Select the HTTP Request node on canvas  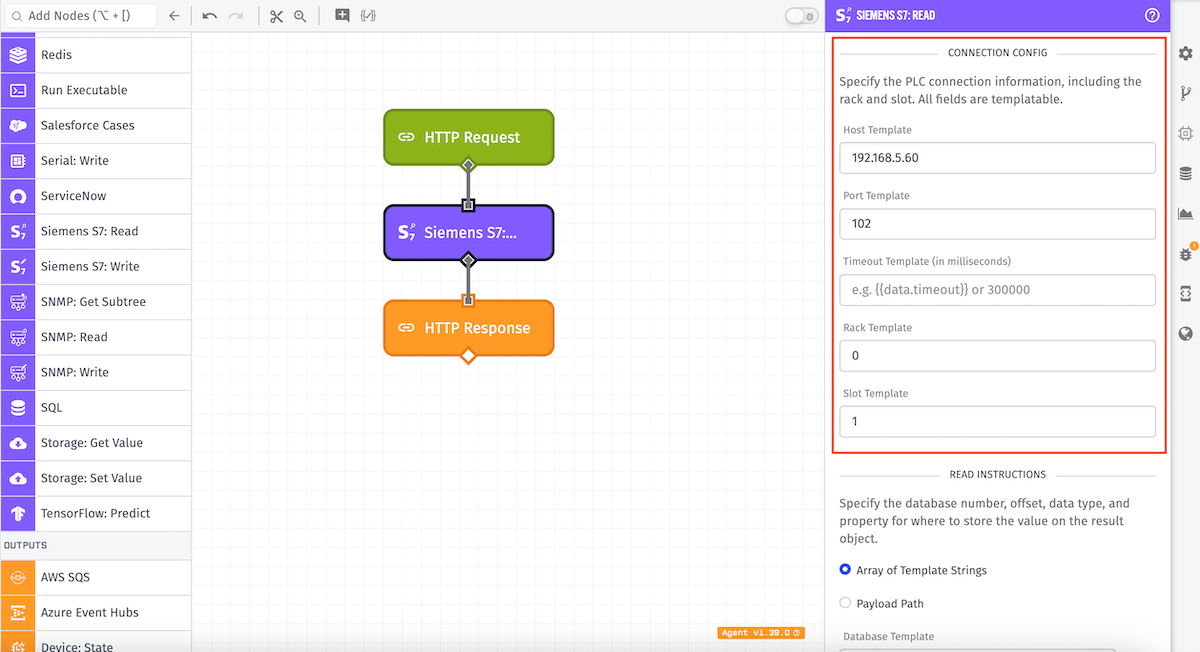pyautogui.click(x=468, y=137)
